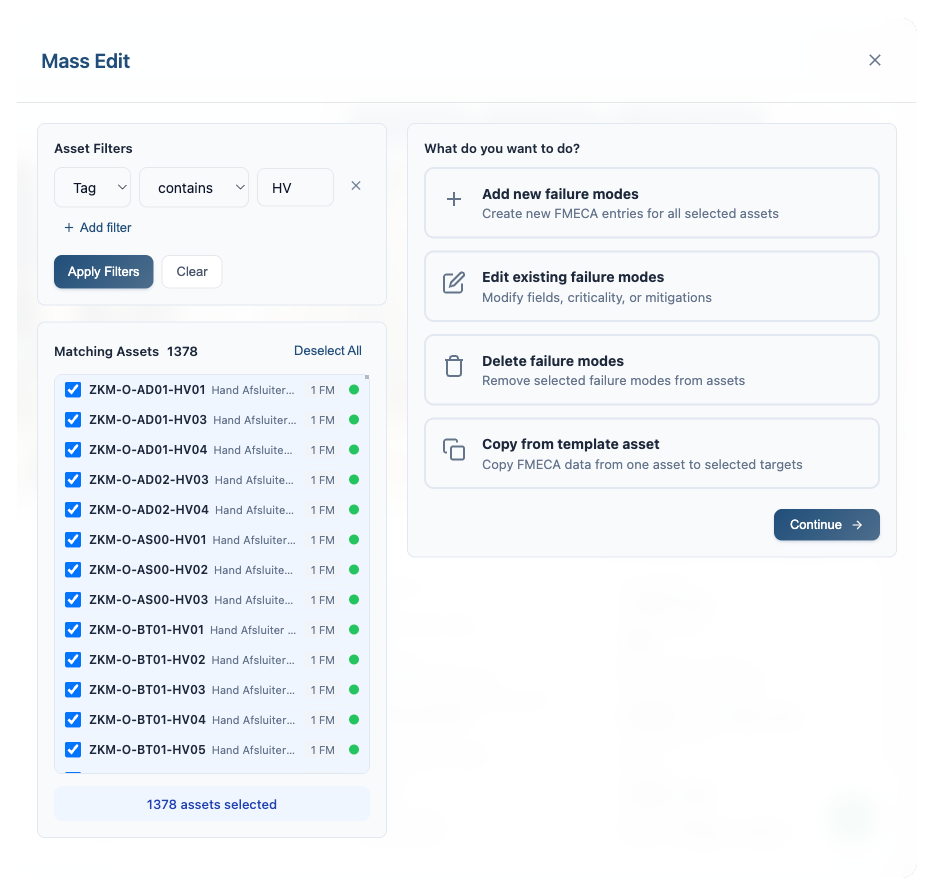Open the contains operator dropdown

tap(194, 187)
